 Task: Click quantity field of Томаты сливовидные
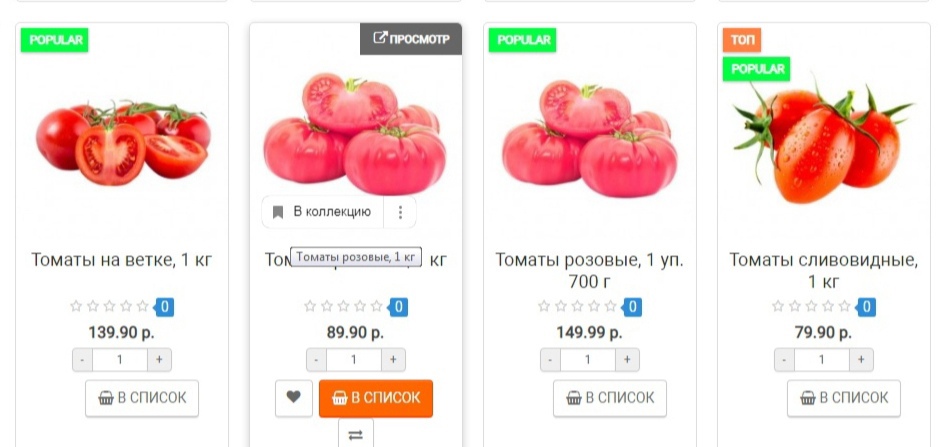821,360
